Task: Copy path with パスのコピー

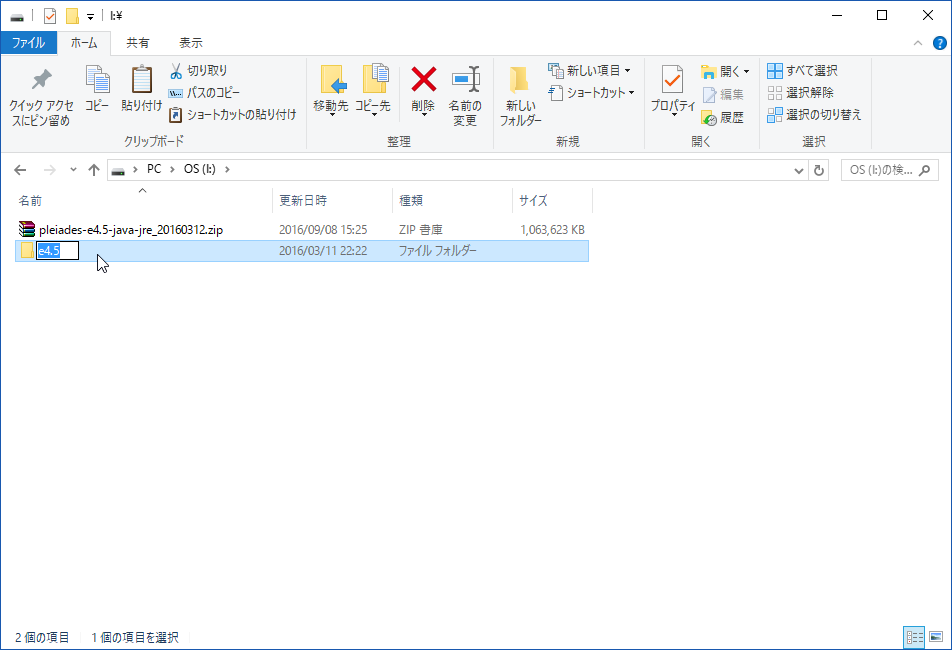Action: 204,93
